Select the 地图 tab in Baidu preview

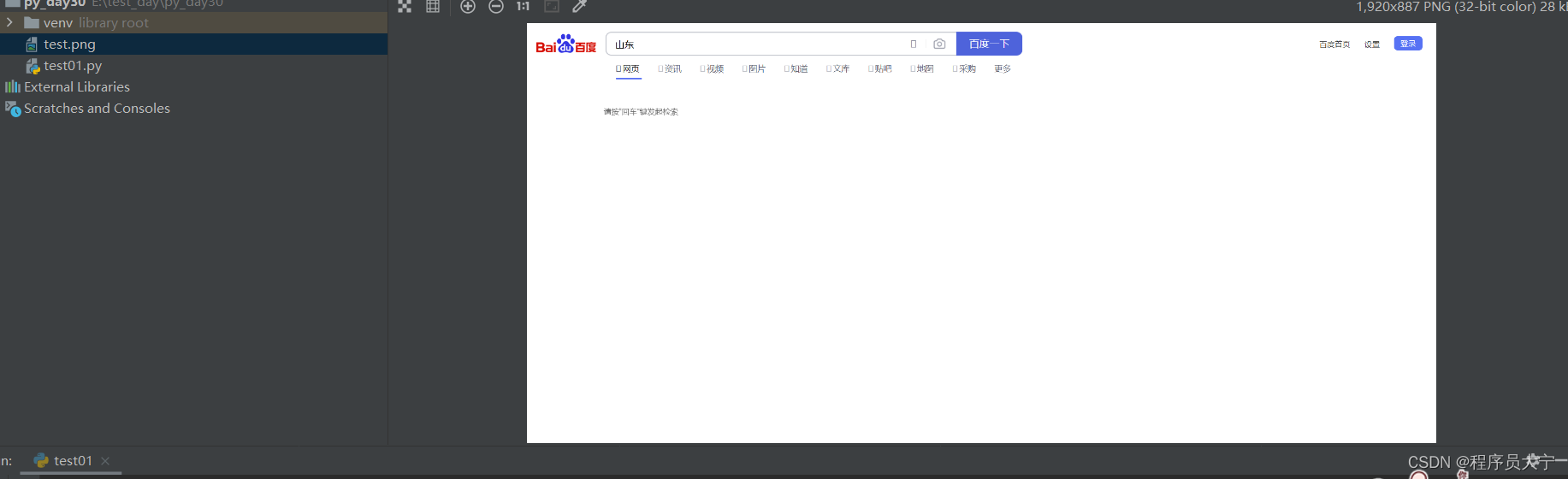point(921,69)
